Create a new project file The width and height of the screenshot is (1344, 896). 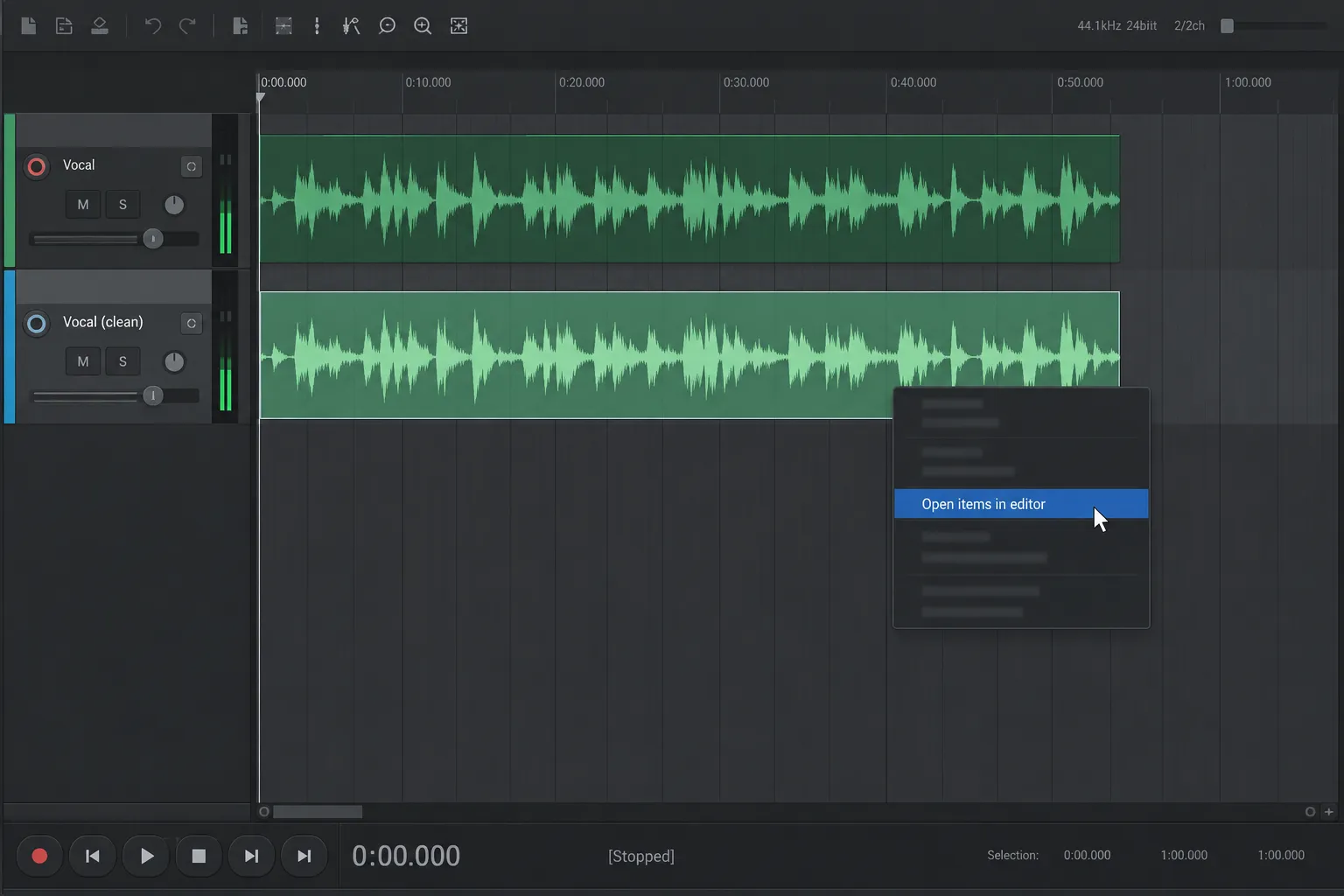[28, 26]
